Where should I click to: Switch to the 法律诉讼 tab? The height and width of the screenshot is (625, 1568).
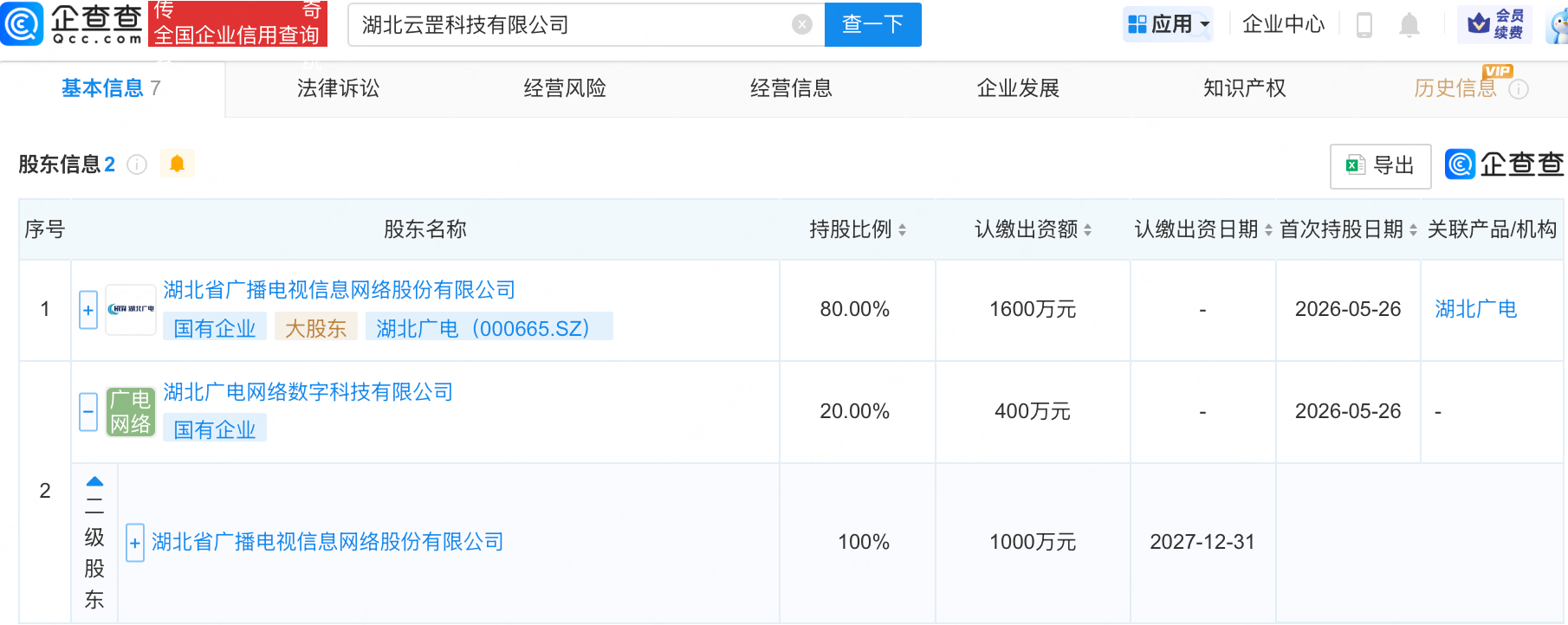[x=339, y=88]
